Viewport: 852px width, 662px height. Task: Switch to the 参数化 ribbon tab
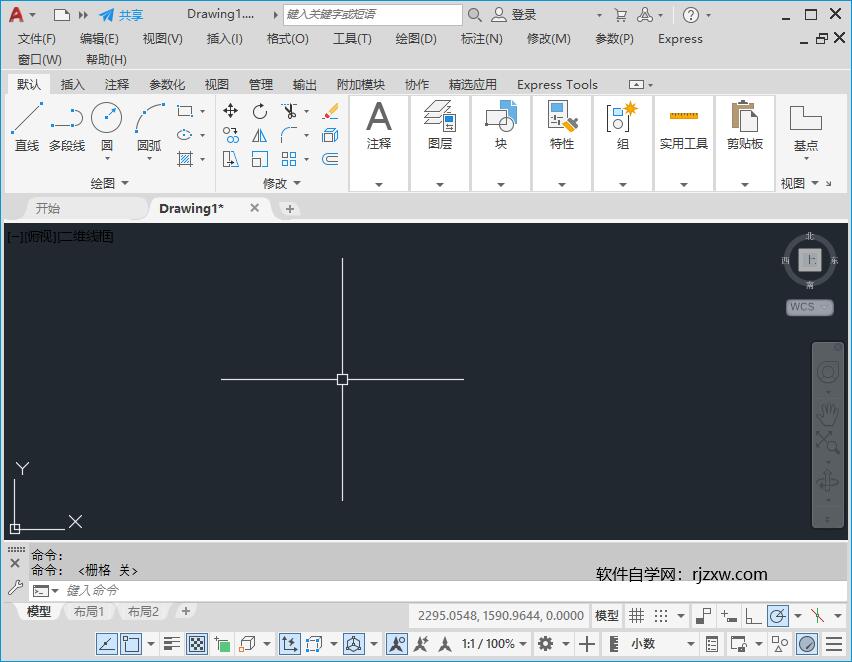tap(167, 84)
